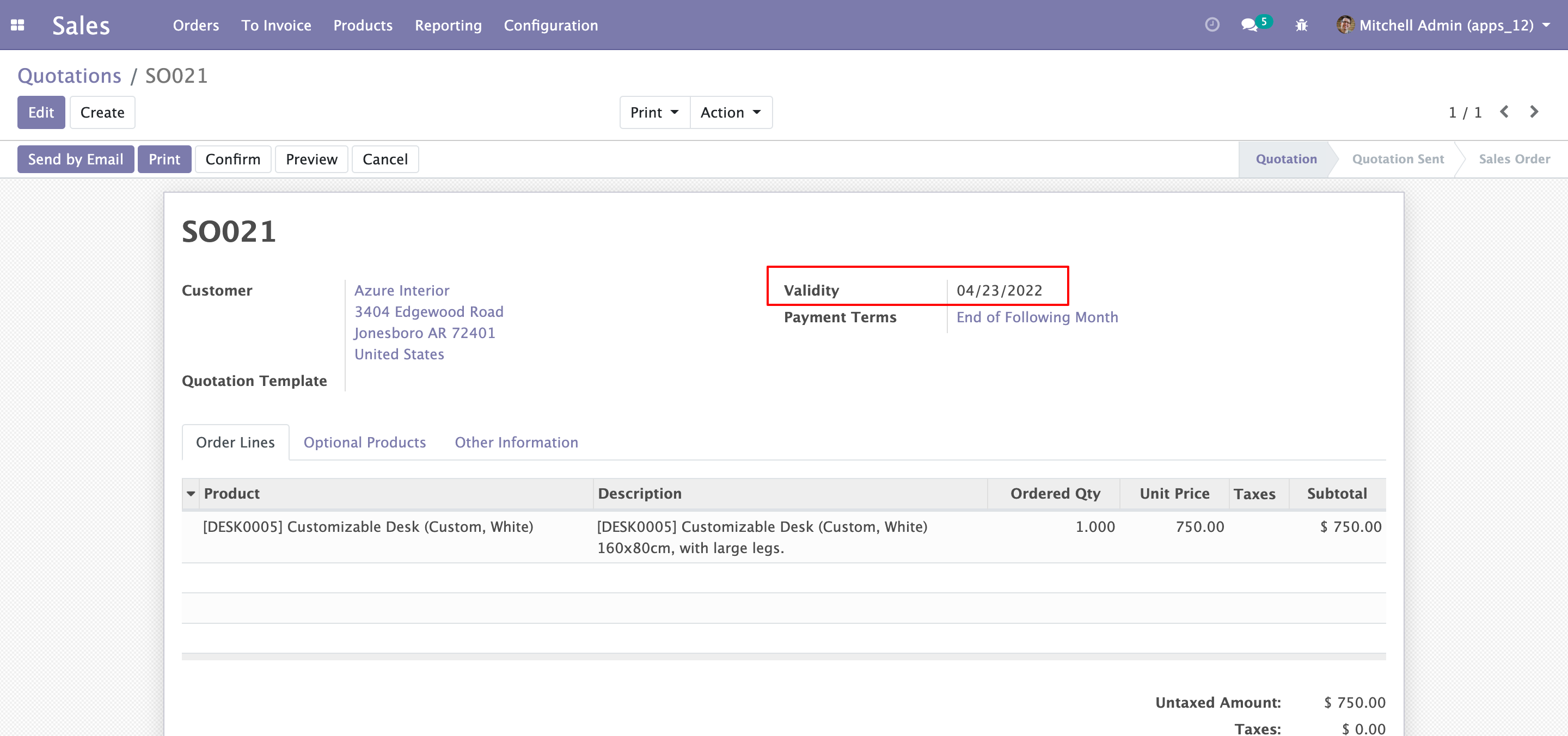
Task: Expand the order lines column options caret
Action: point(191,494)
